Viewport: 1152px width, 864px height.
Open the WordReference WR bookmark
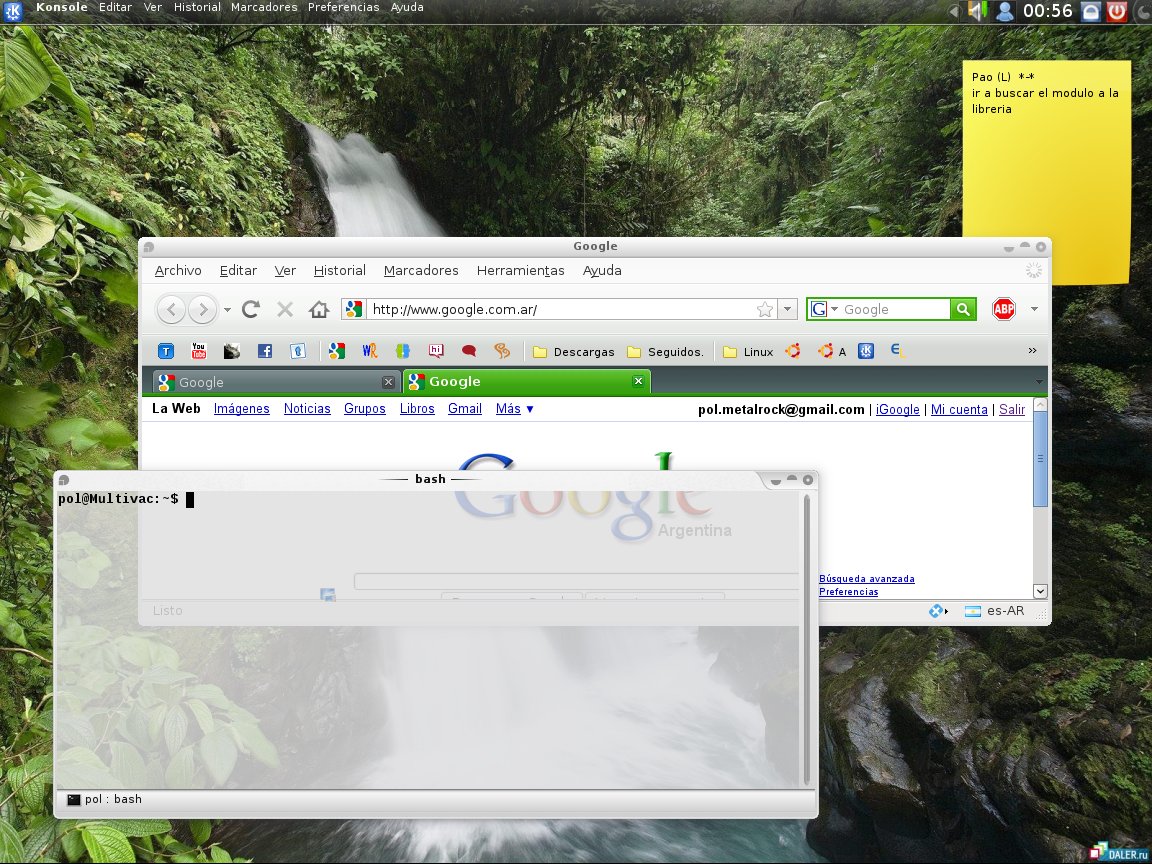coord(370,351)
